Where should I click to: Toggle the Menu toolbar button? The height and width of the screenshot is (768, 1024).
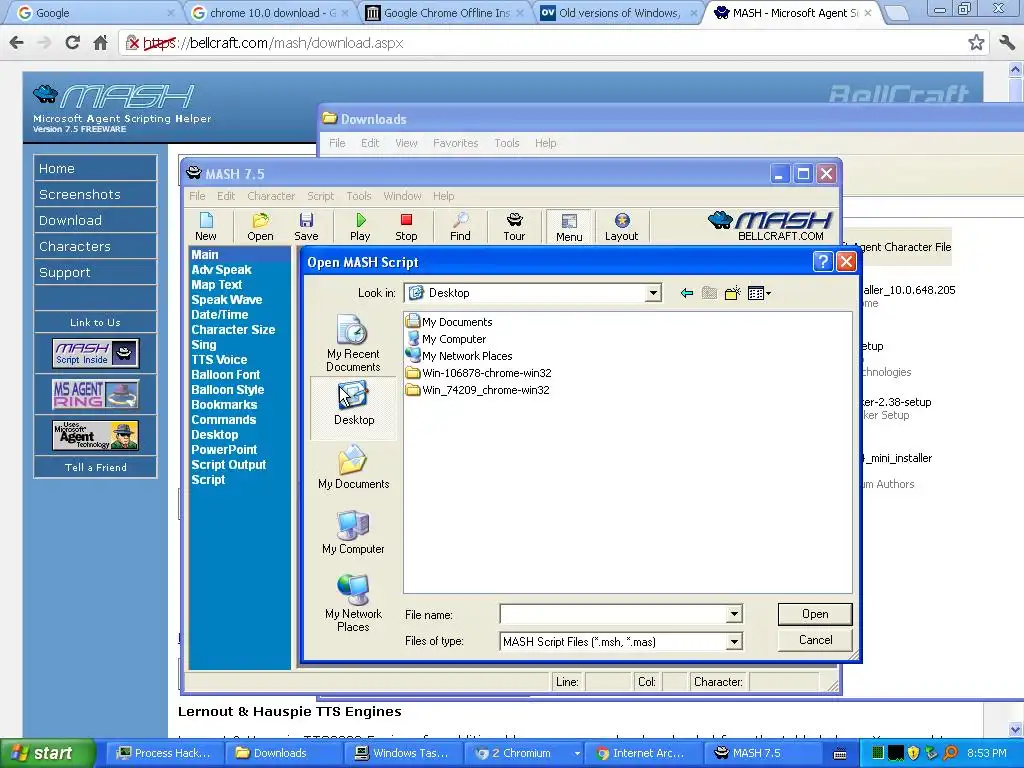(569, 227)
